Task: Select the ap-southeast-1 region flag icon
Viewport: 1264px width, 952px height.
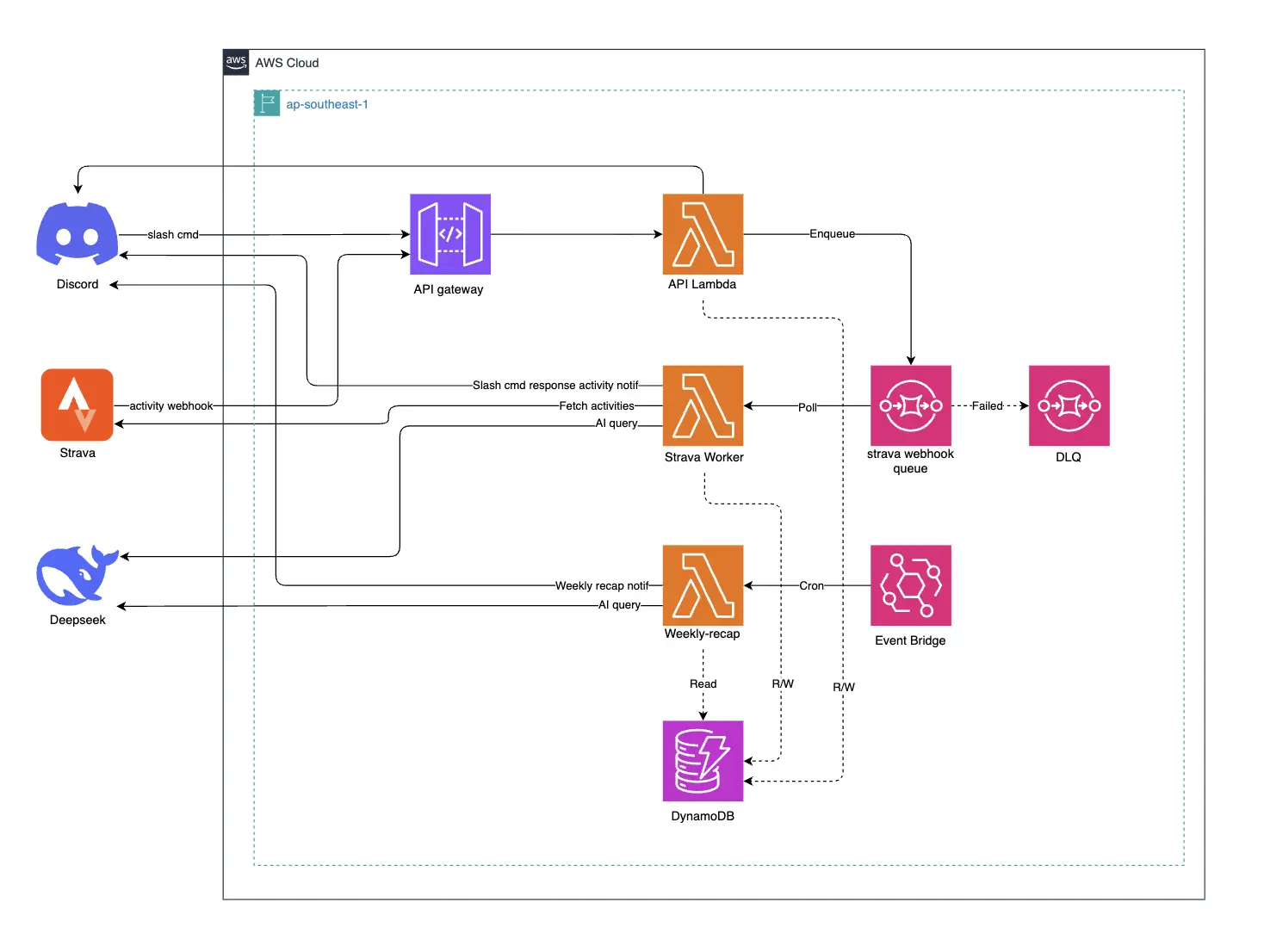Action: [267, 103]
